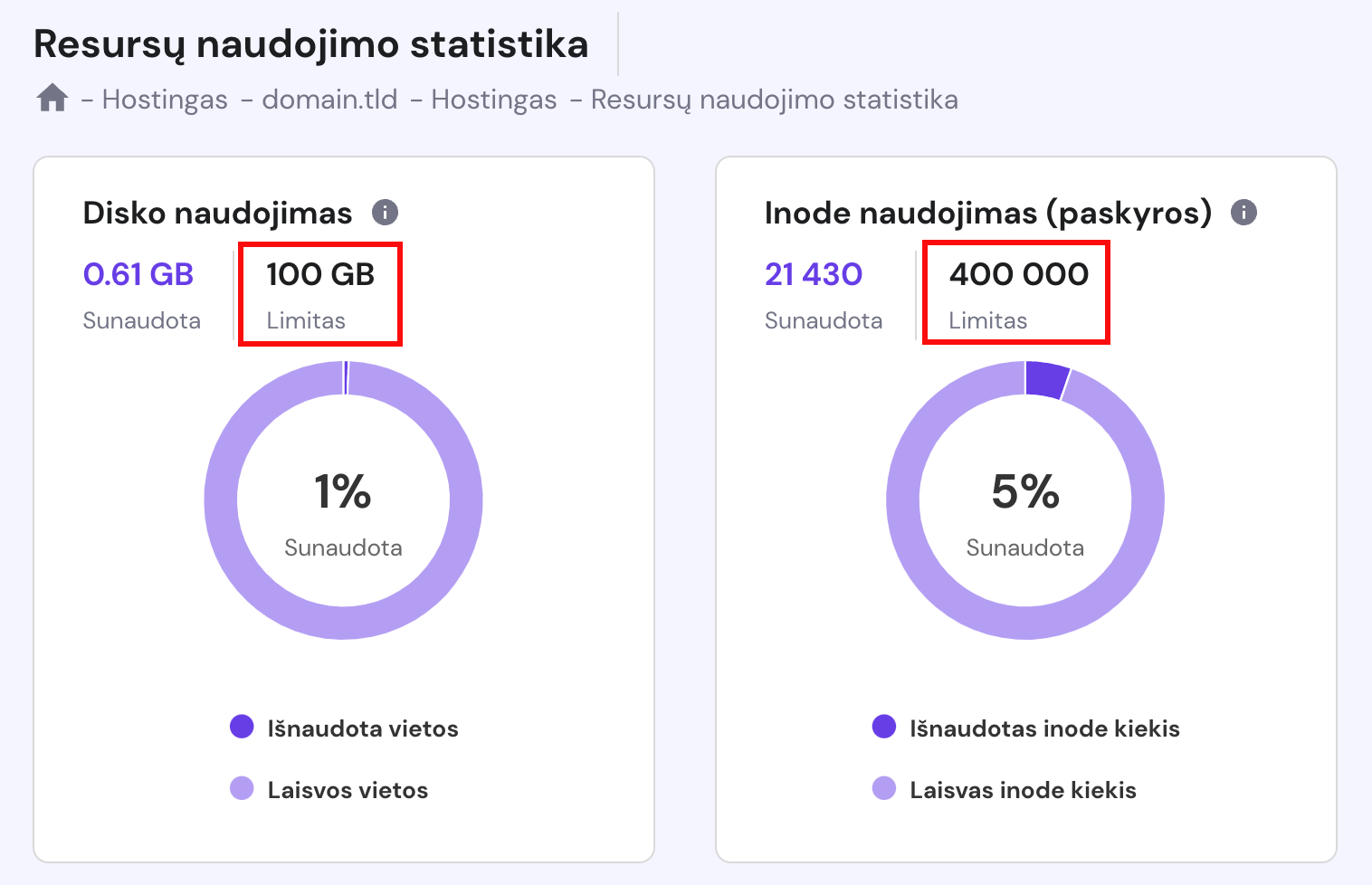Click the Laisvas inode kiekis legend dot
This screenshot has height=885, width=1372.
pyautogui.click(x=884, y=788)
